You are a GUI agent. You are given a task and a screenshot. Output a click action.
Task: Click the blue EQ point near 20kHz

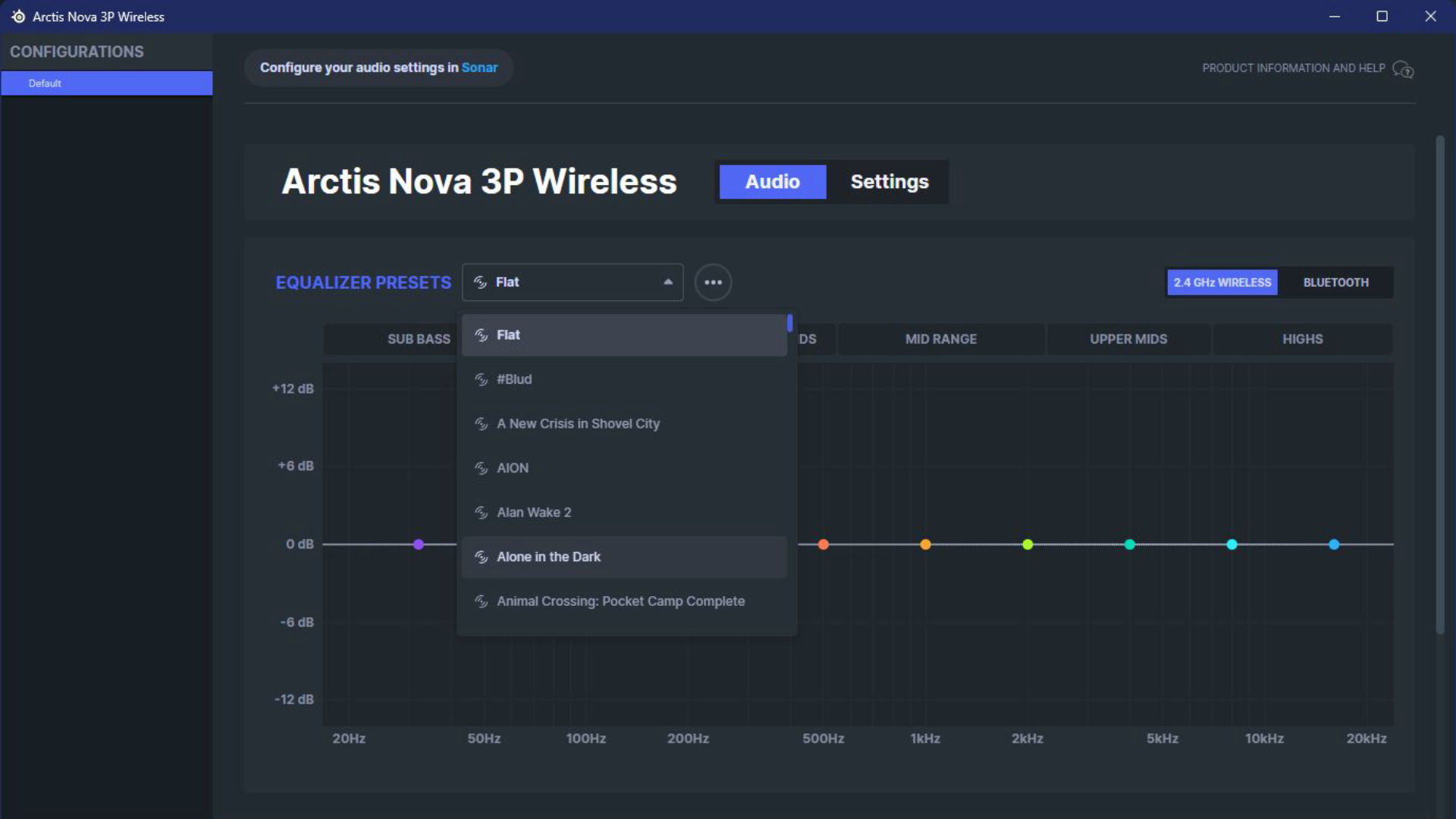[x=1334, y=544]
